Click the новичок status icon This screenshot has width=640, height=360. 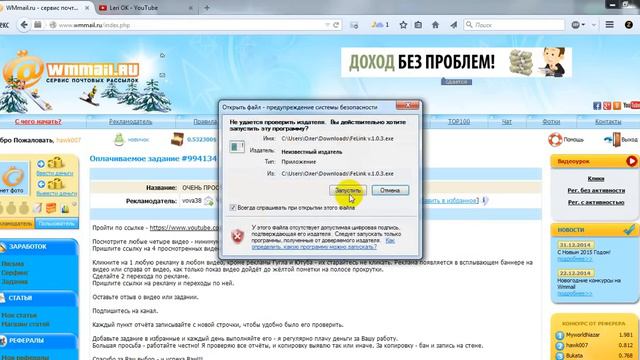[119, 139]
